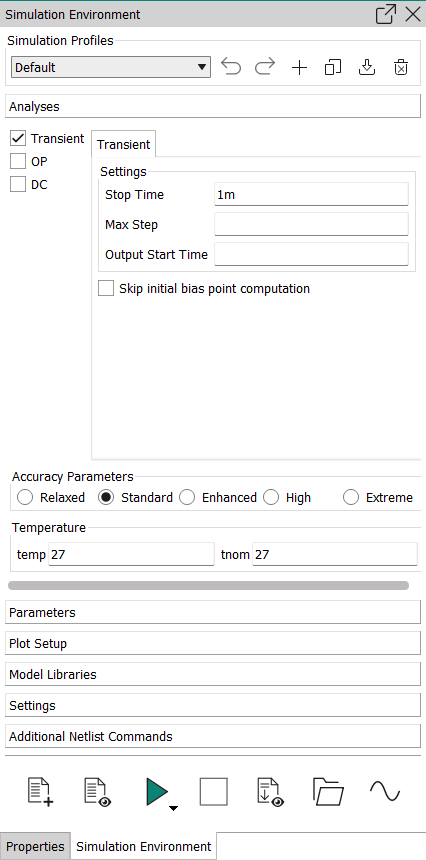
Task: Expand the Plot Setup section
Action: coord(213,643)
